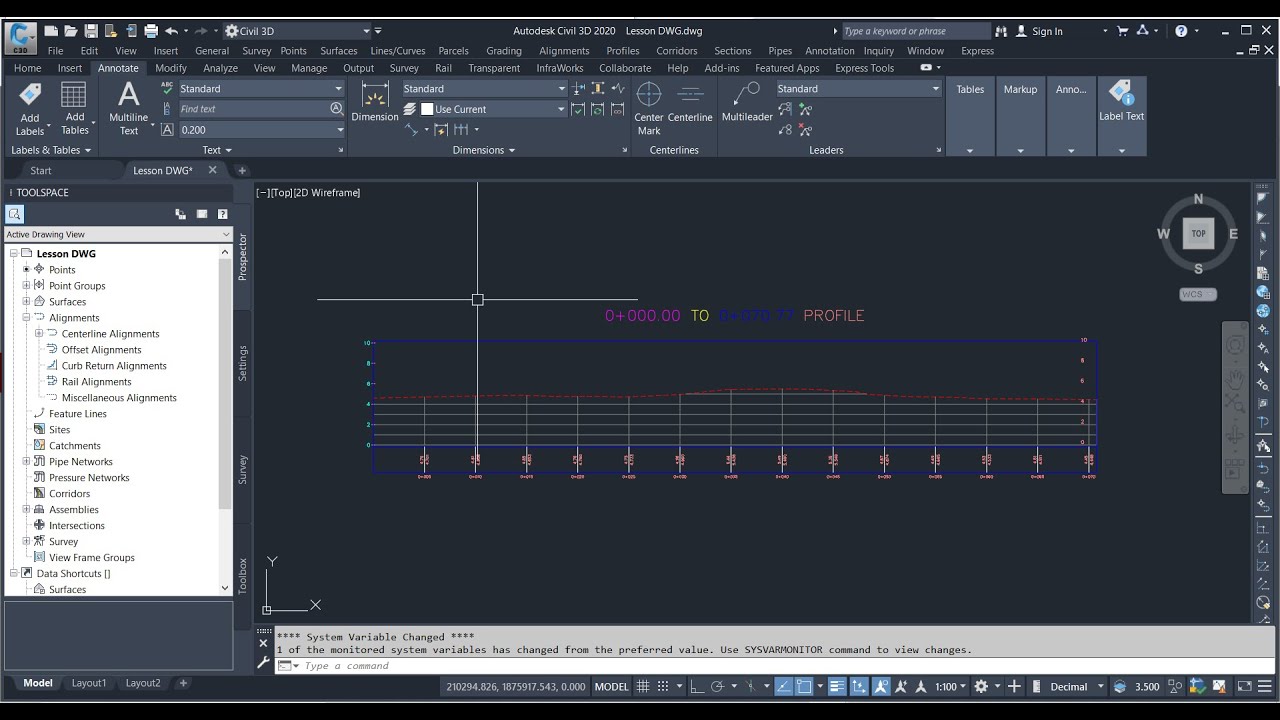Screen dimensions: 1280x720
Task: Click the Undo arrow in quick access toolbar
Action: coord(171,31)
